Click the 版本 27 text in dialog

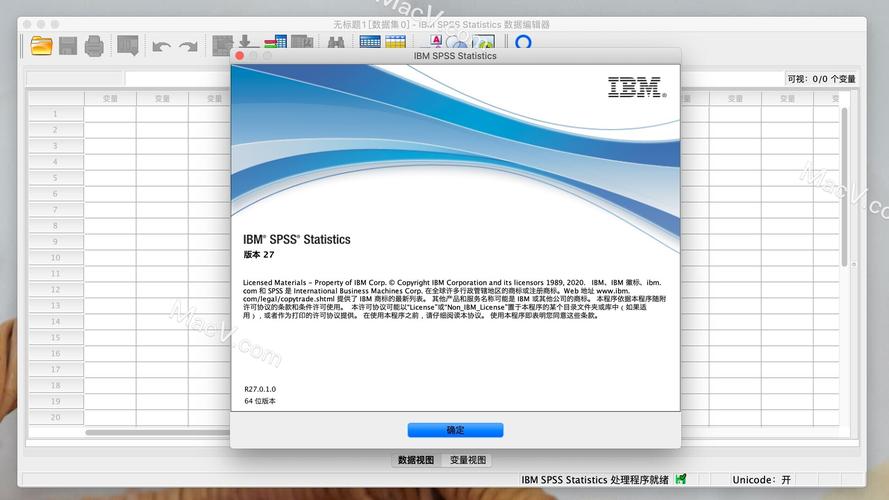point(259,255)
